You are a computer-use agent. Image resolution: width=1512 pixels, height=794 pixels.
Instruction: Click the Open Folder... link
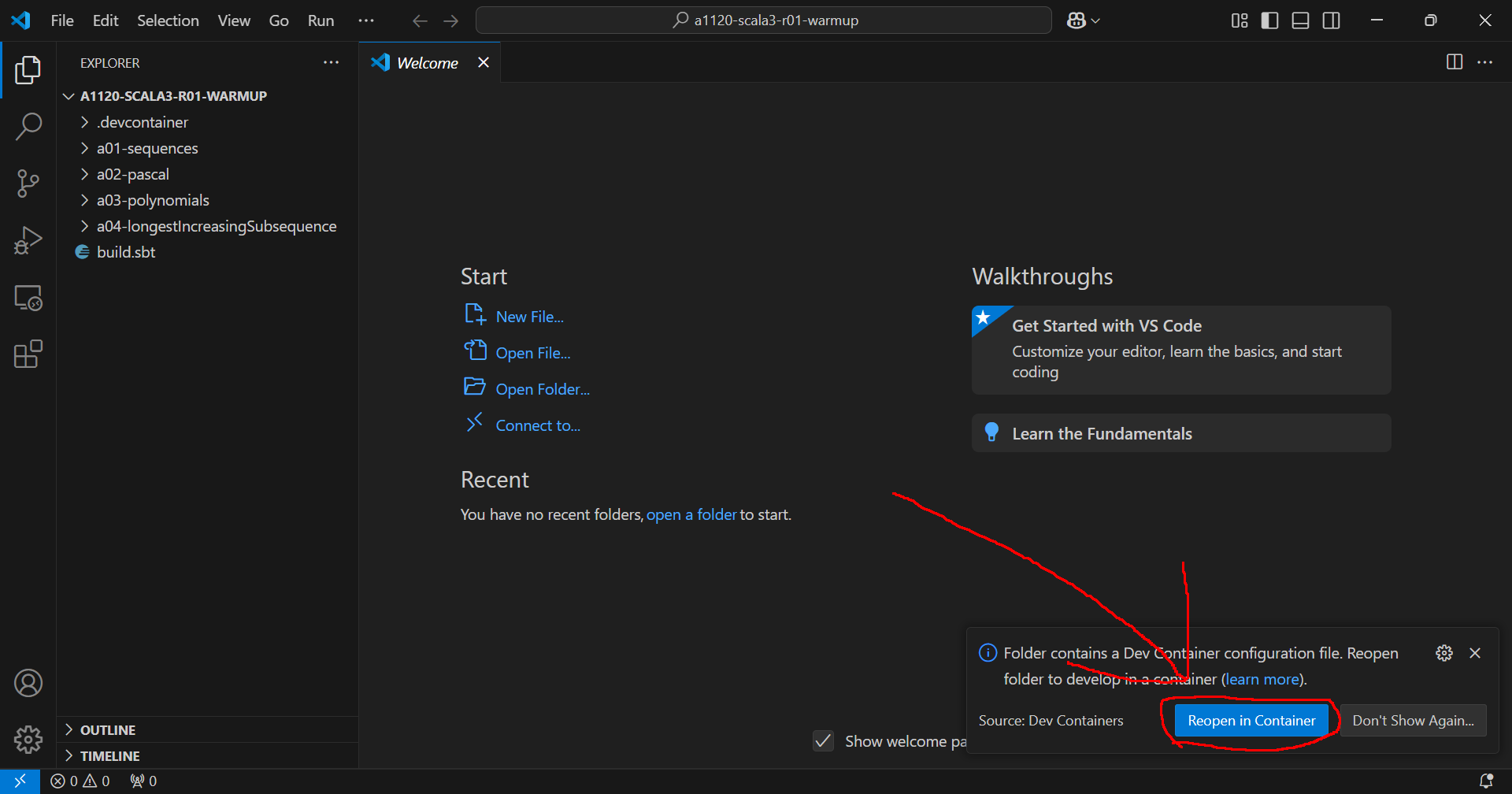[x=542, y=389]
